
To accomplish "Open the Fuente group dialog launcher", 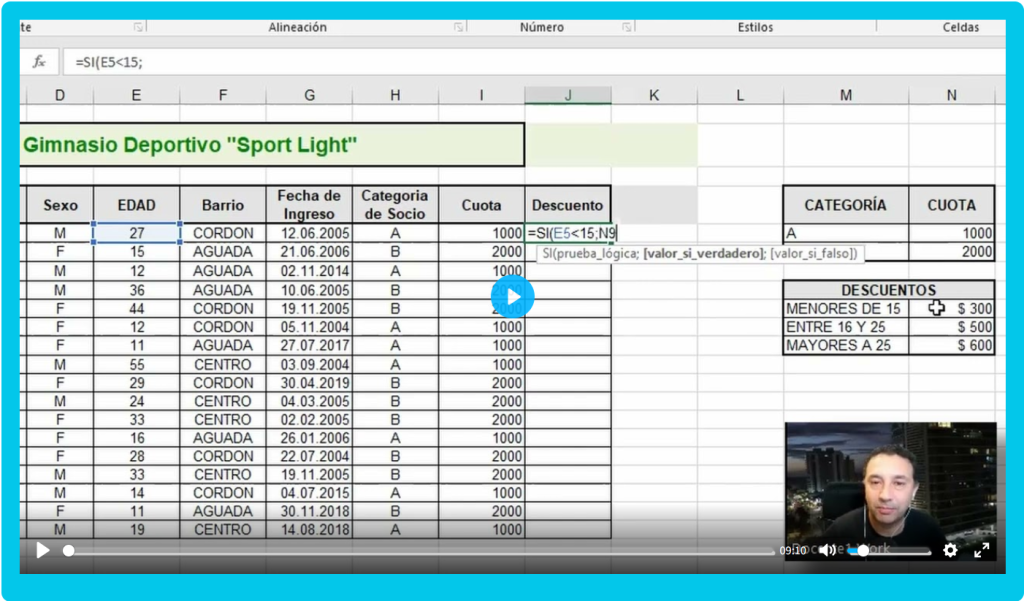I will (138, 28).
